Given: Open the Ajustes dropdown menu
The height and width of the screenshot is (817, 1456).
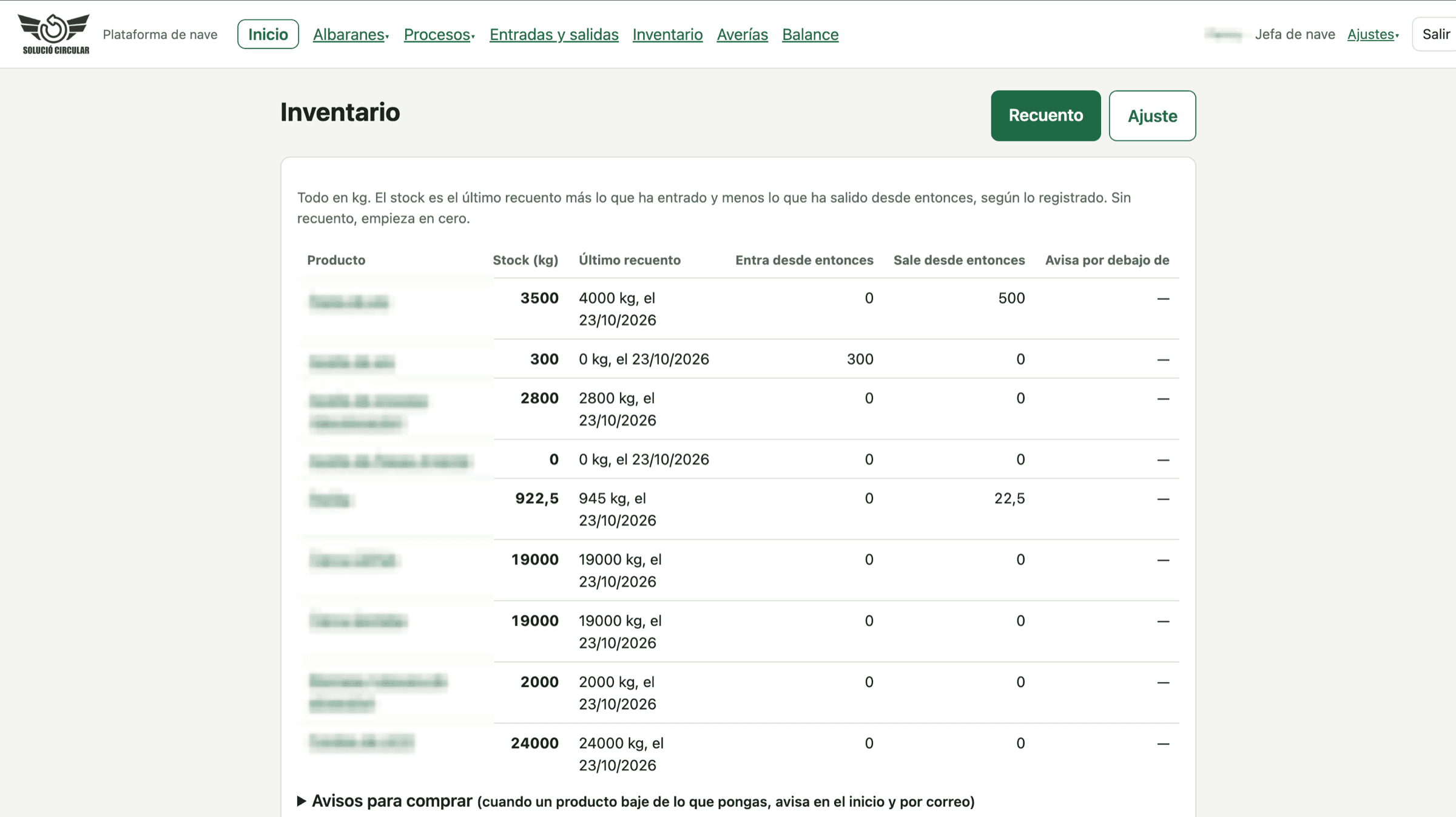Looking at the screenshot, I should click(1373, 35).
